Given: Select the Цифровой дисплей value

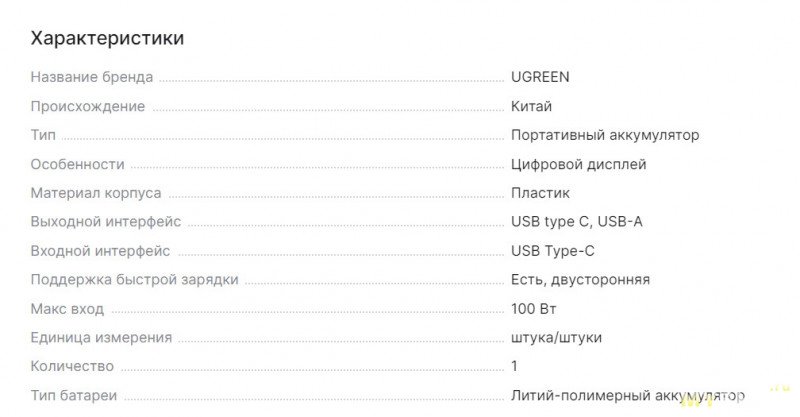Looking at the screenshot, I should pos(578,164).
